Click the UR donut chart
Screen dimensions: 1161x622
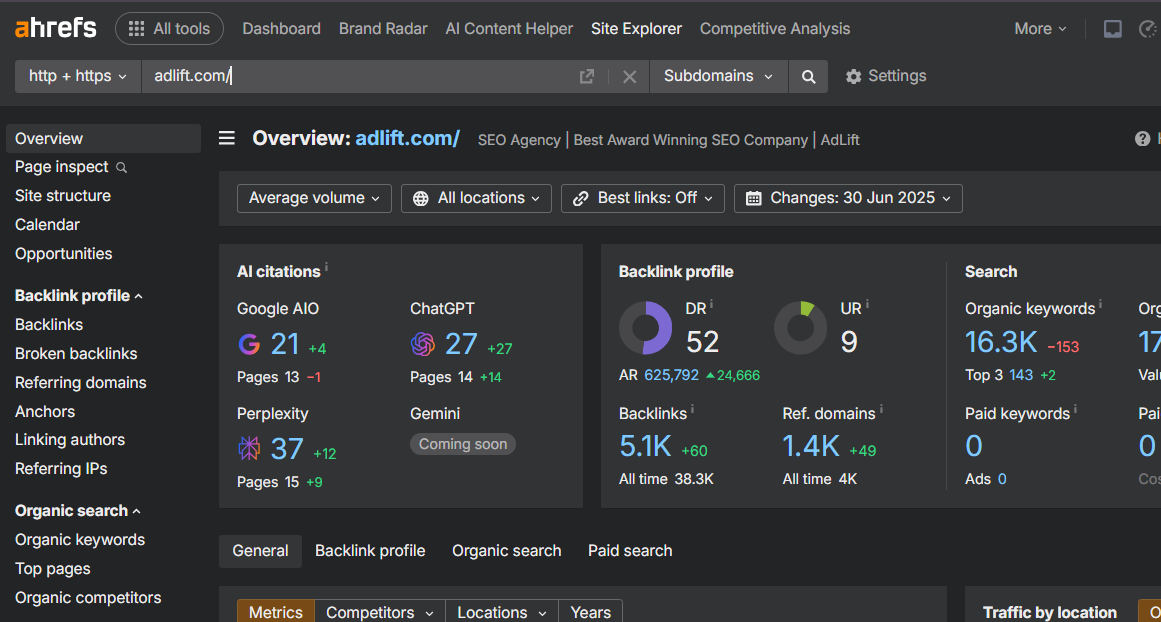800,328
